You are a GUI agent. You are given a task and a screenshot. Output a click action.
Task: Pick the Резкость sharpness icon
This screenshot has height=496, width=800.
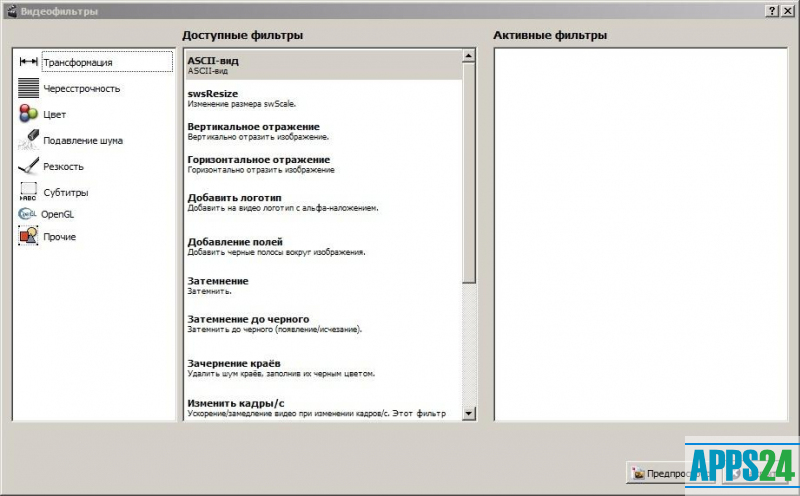(28, 166)
